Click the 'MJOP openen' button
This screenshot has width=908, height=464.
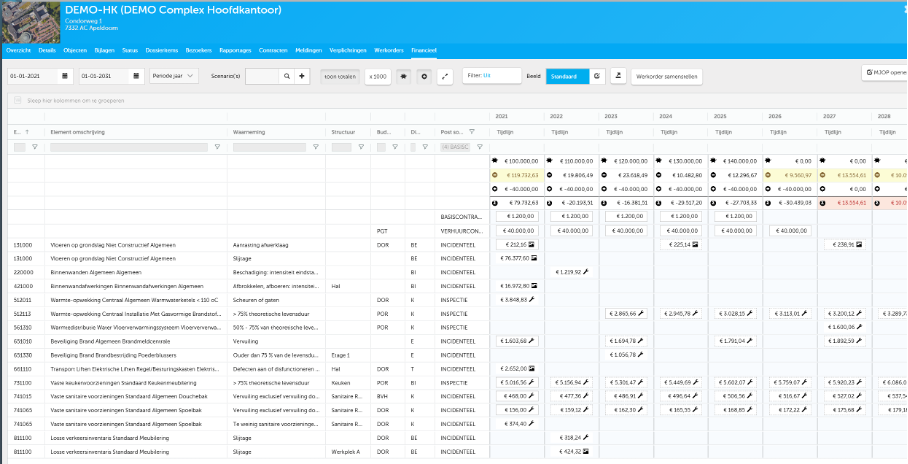point(885,72)
